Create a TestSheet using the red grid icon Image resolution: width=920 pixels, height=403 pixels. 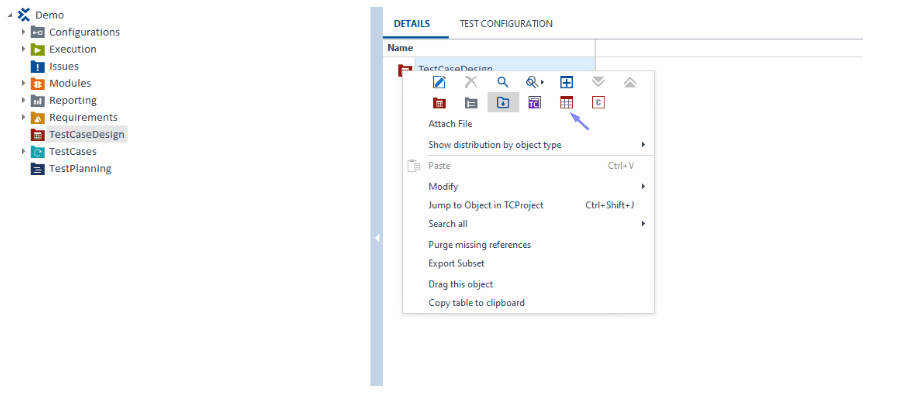click(x=566, y=102)
